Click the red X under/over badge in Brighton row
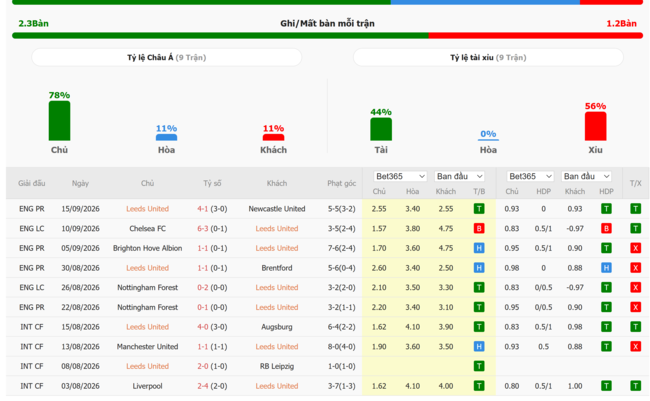Viewport: 650px width, 401px height. [x=635, y=248]
